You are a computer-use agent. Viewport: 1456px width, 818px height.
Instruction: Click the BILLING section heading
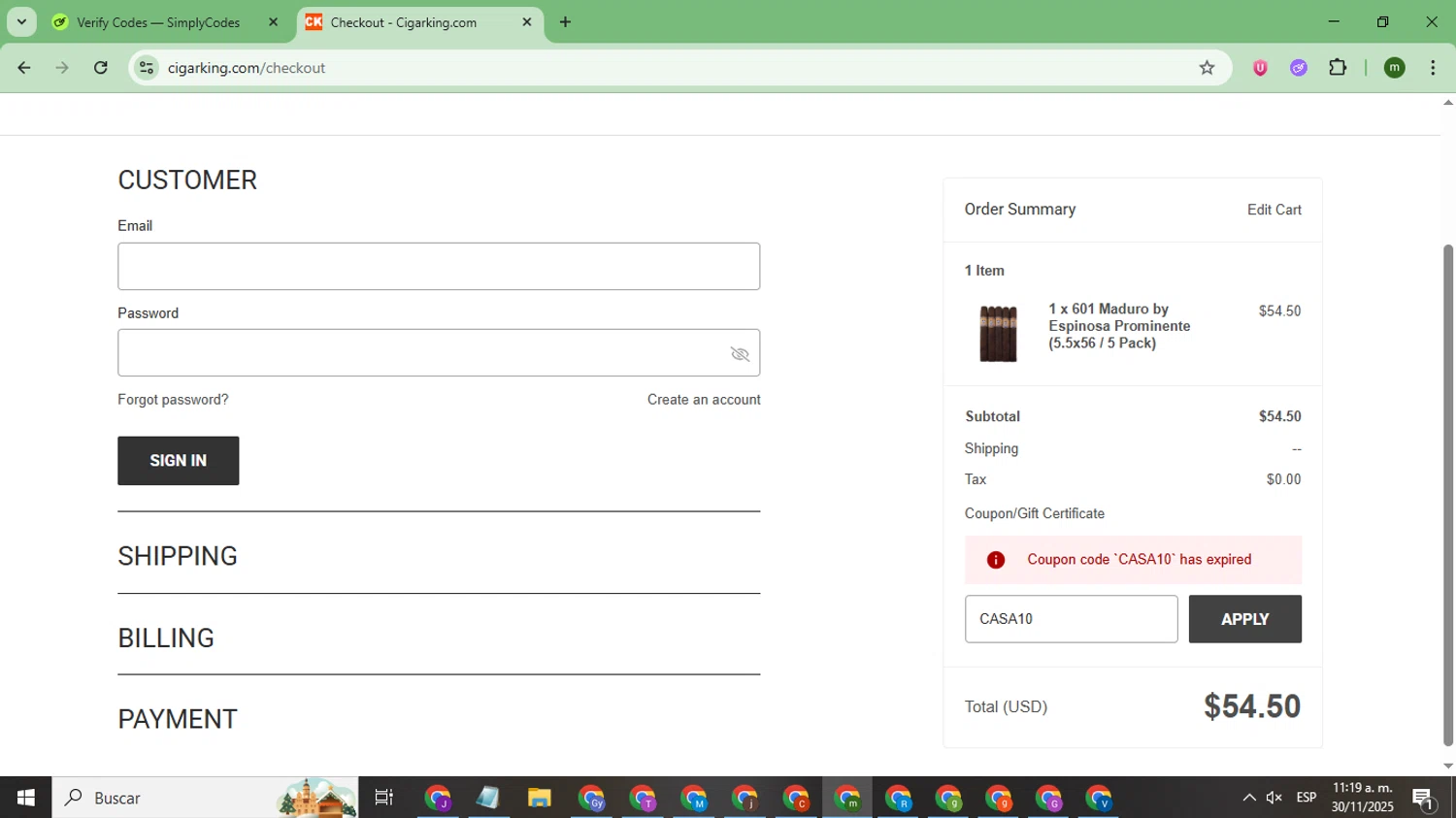[166, 638]
